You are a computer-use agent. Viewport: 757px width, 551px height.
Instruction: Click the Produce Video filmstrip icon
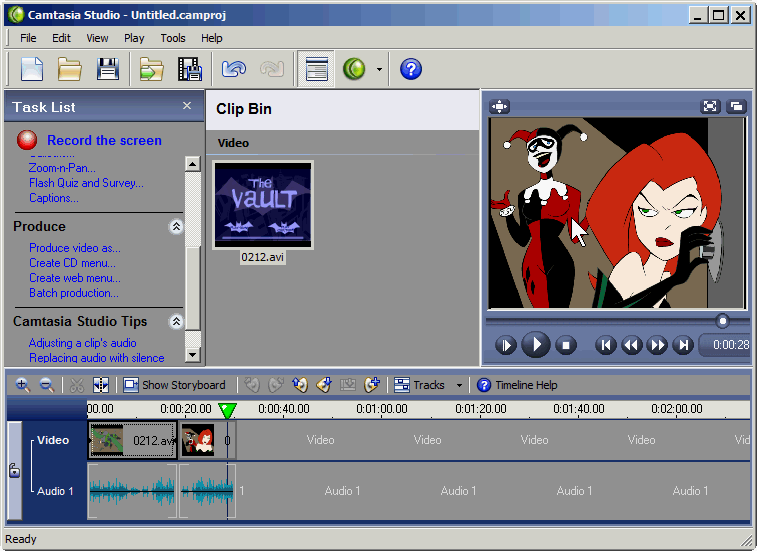(190, 69)
